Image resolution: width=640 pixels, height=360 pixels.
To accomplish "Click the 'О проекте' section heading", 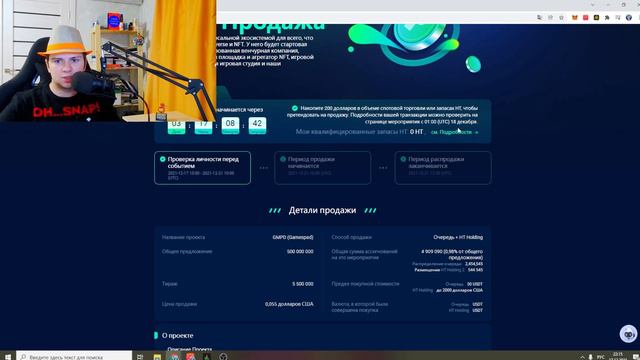I will [x=178, y=336].
